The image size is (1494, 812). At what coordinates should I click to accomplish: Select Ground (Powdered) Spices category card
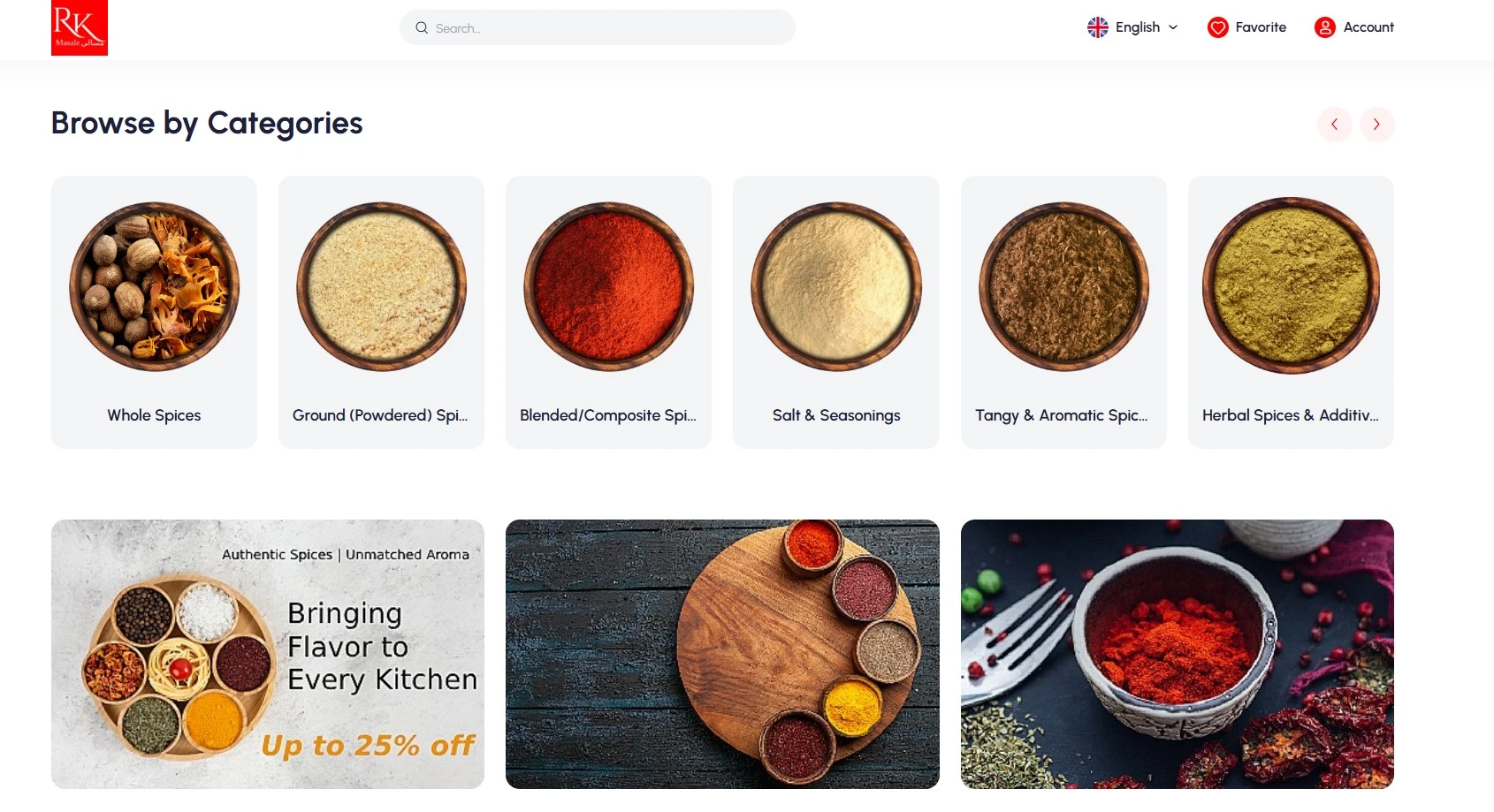[x=381, y=312]
